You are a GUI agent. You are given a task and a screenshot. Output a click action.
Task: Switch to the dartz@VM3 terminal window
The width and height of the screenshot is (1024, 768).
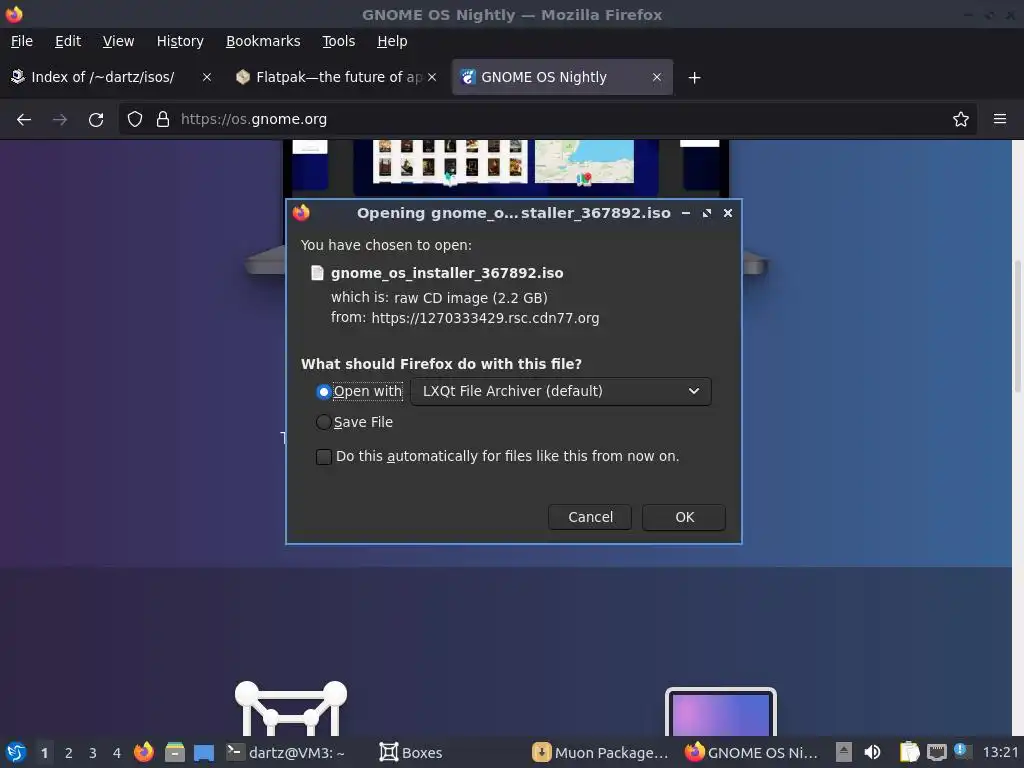click(285, 753)
